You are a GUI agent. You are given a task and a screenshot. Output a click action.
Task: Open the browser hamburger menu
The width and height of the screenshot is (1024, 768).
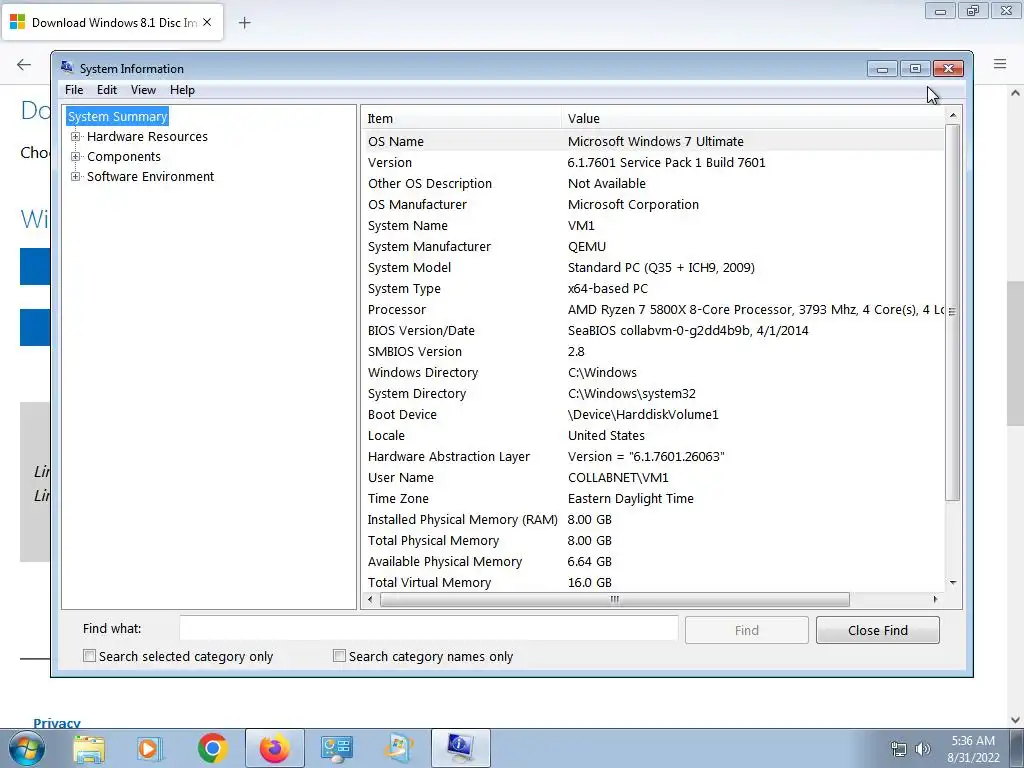pos(1000,63)
